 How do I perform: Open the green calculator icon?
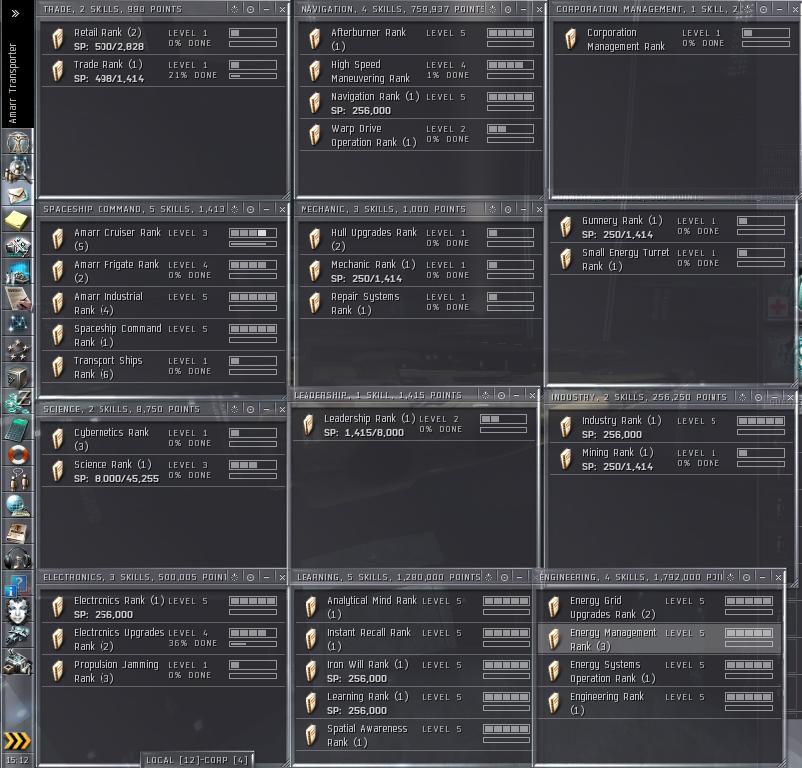coord(18,428)
